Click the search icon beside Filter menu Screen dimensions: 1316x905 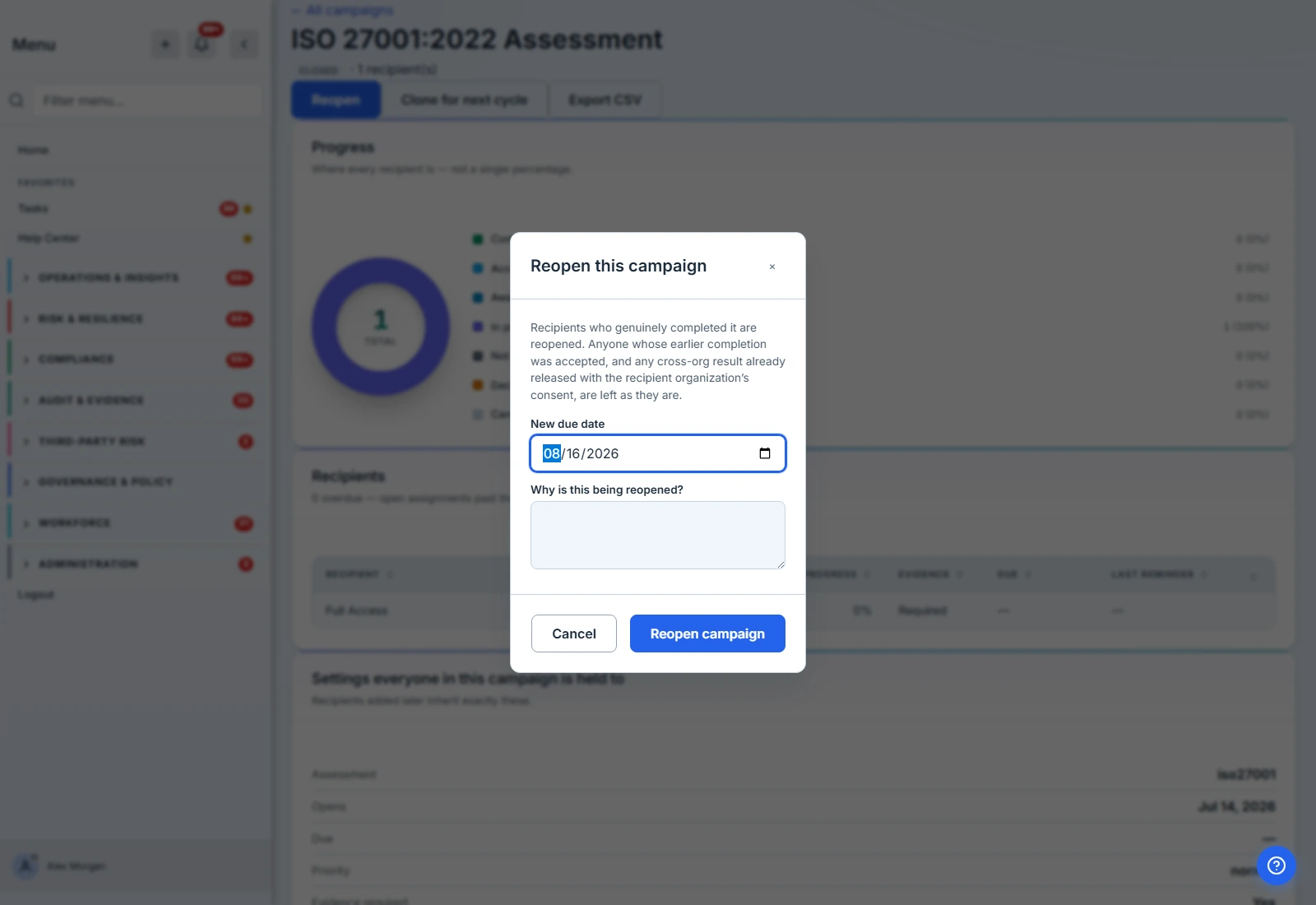[16, 100]
